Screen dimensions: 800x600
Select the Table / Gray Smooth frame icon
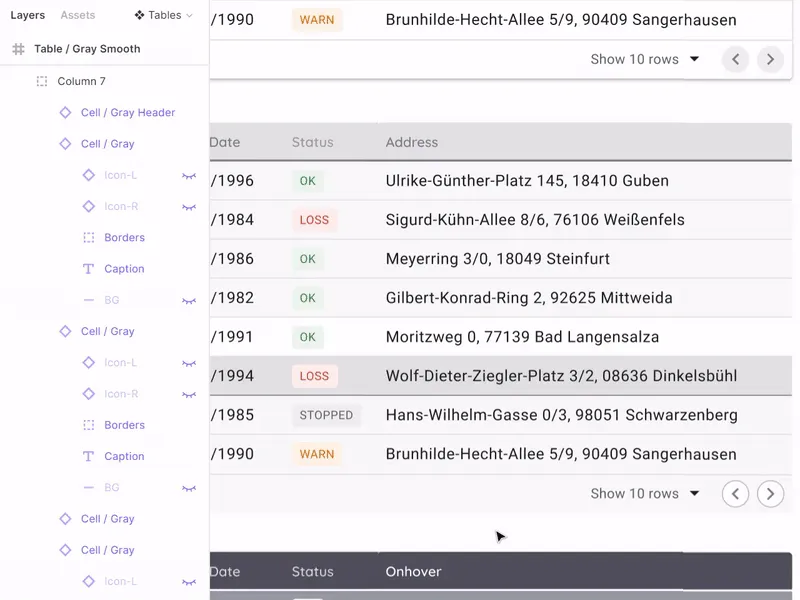(x=18, y=49)
